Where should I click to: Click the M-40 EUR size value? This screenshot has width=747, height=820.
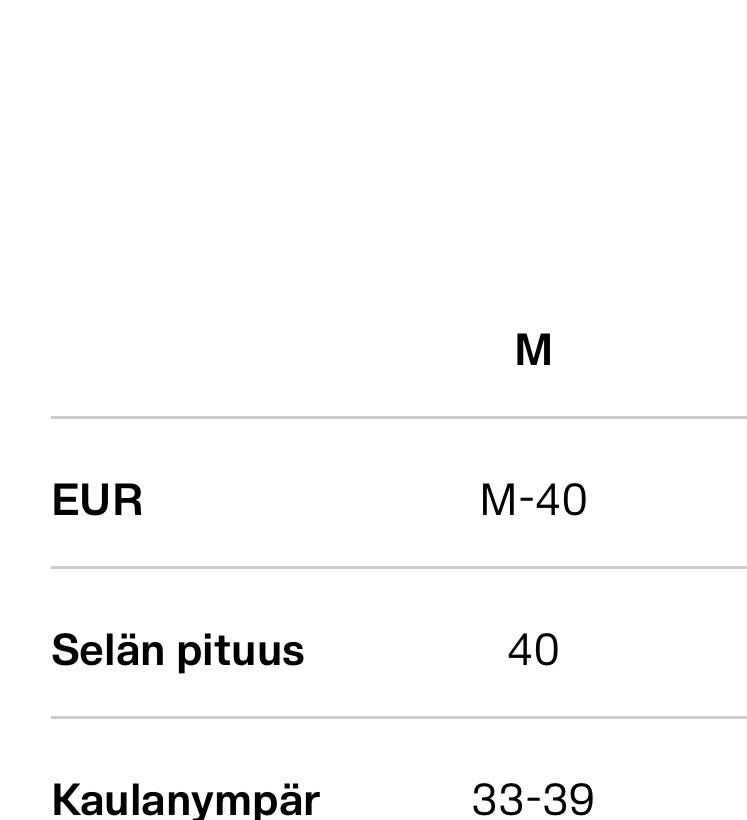533,500
